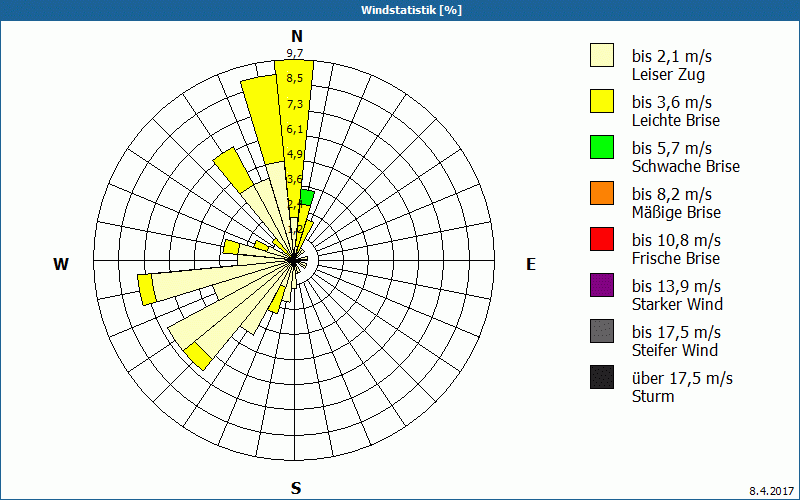Click the 7,3 scale value
The image size is (800, 500).
pos(294,104)
